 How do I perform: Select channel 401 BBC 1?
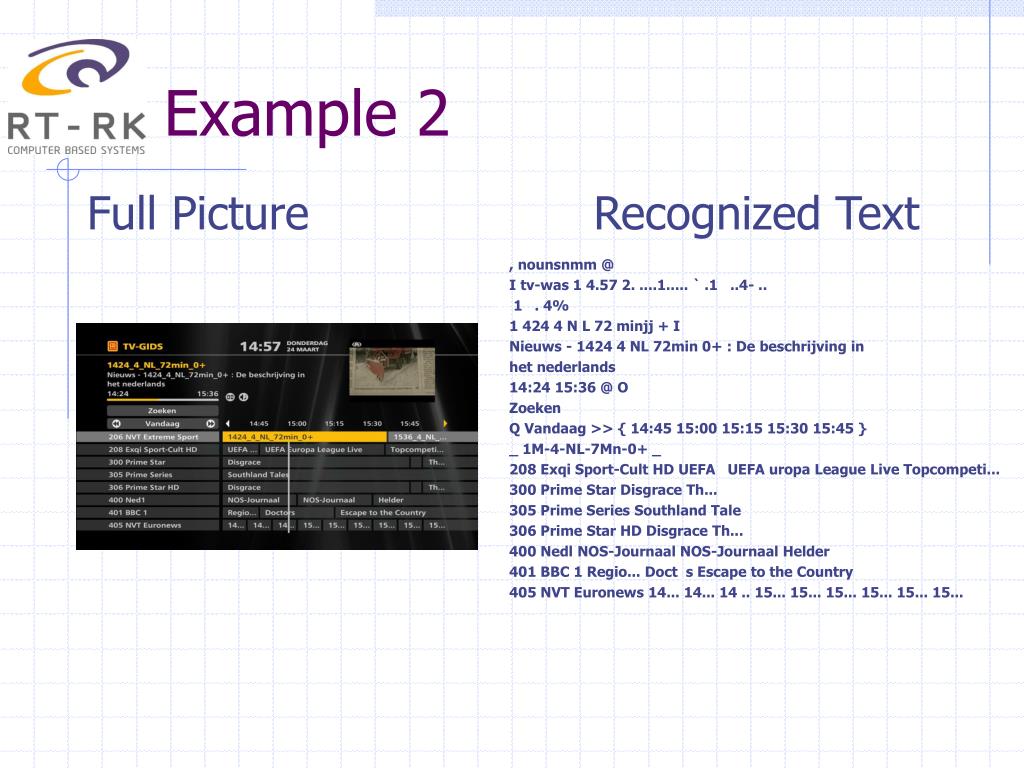coord(148,512)
